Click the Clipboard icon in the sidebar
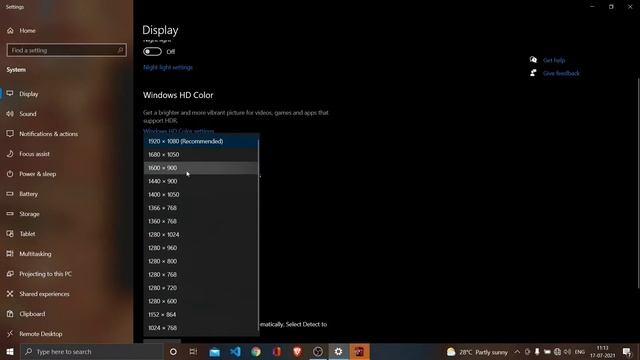 10,313
